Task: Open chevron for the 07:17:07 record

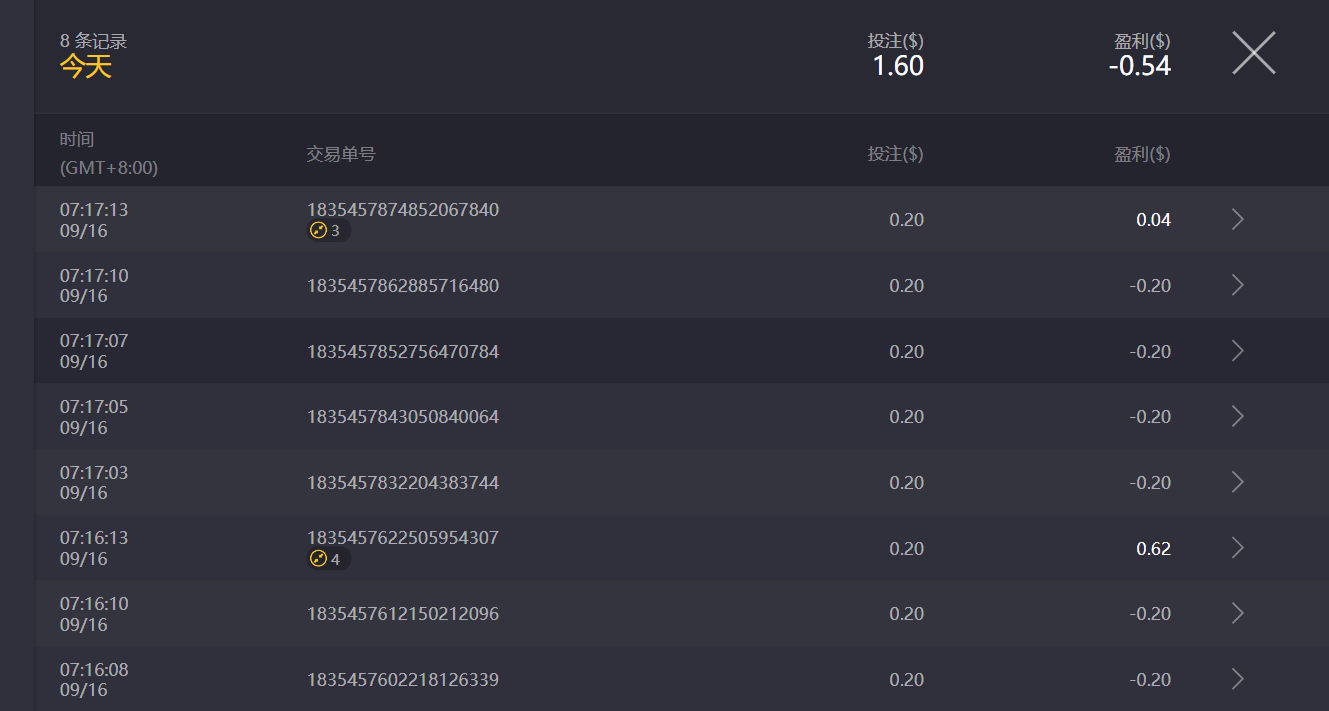Action: [1237, 351]
